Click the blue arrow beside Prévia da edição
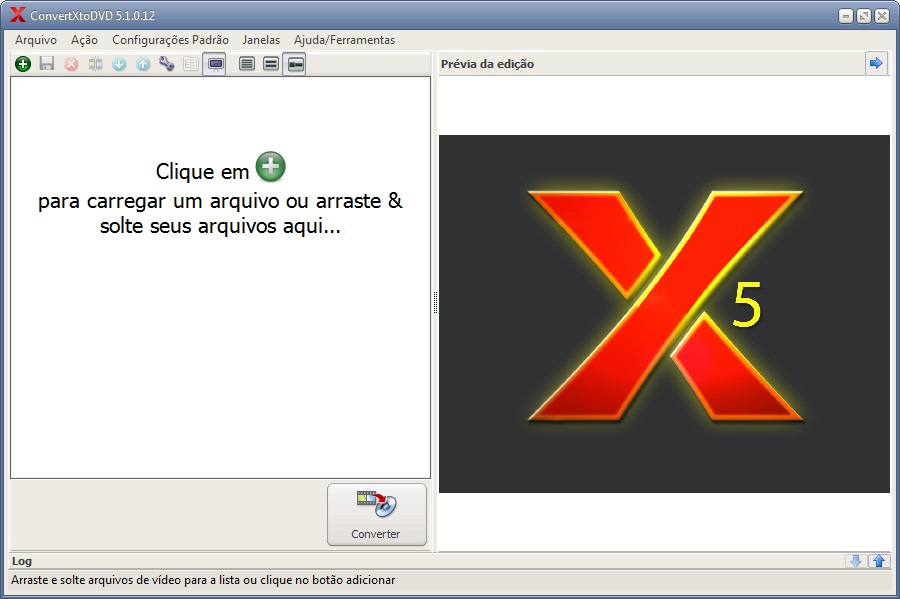 click(876, 63)
